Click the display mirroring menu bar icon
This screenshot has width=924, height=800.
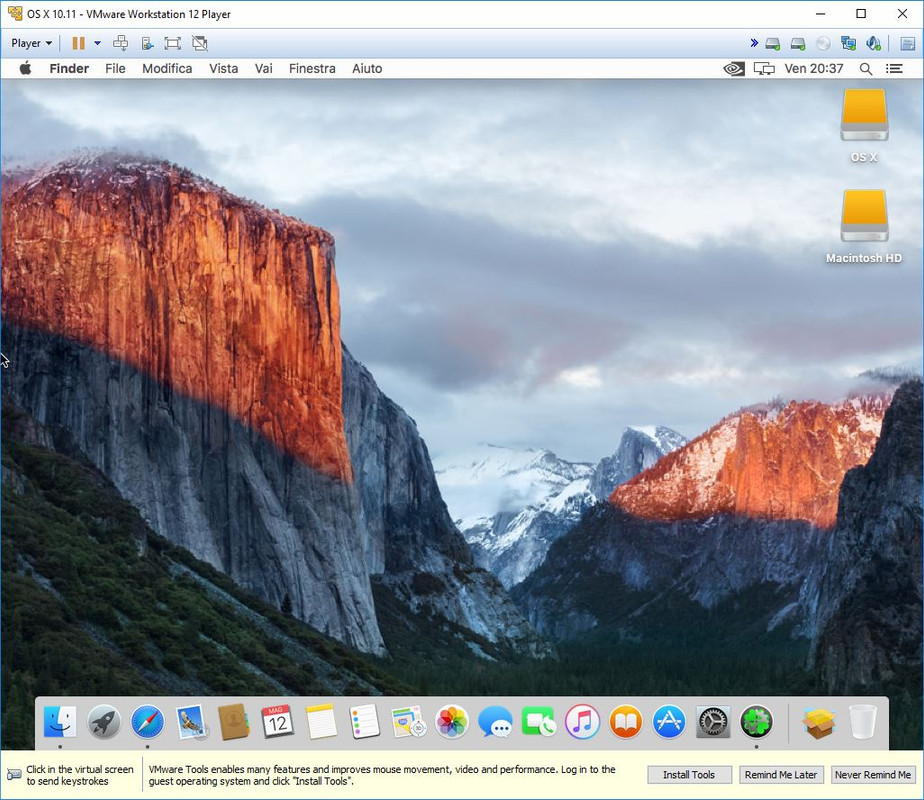(764, 69)
